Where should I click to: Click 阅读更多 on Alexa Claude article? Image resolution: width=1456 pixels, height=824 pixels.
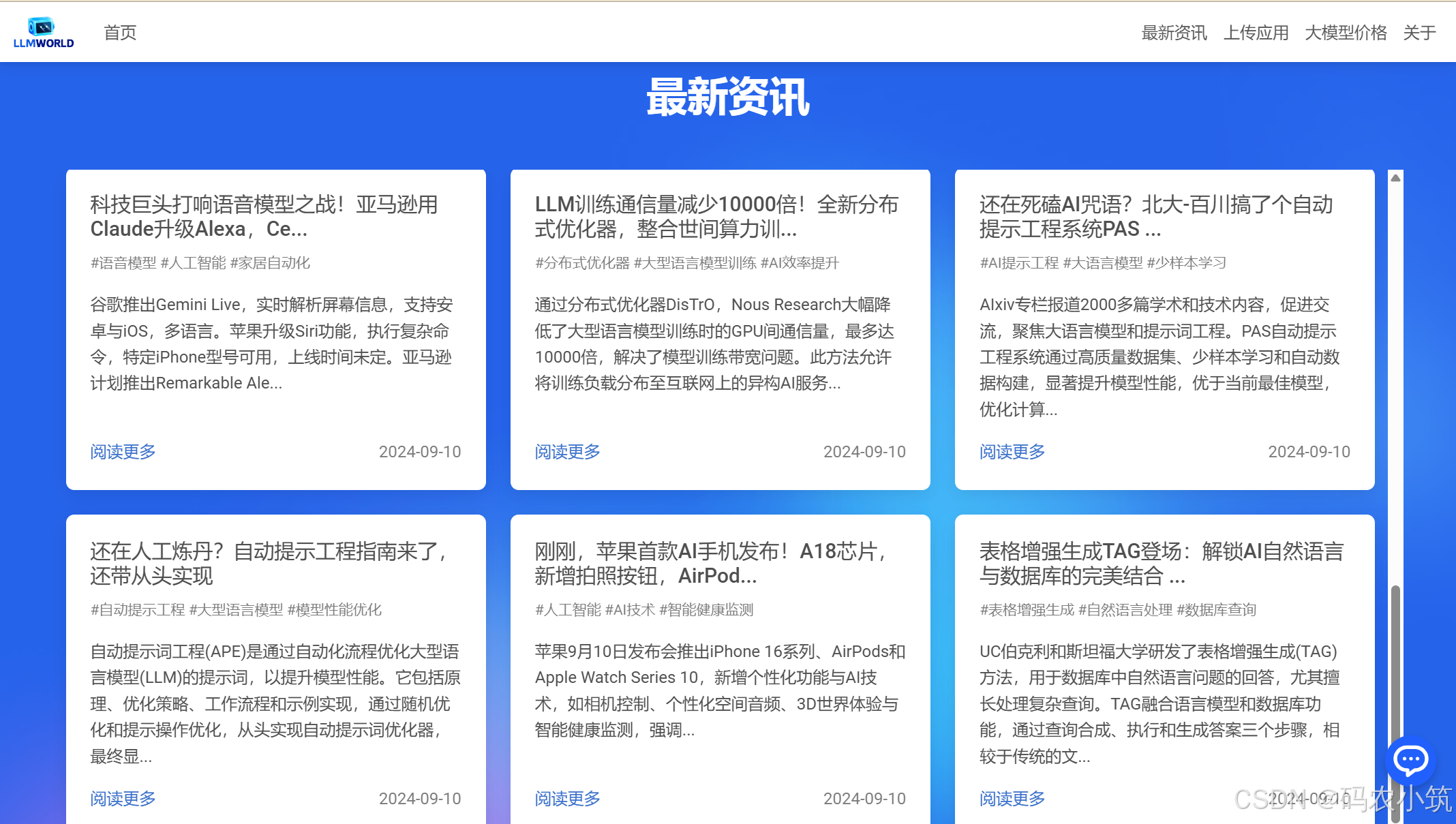point(123,452)
